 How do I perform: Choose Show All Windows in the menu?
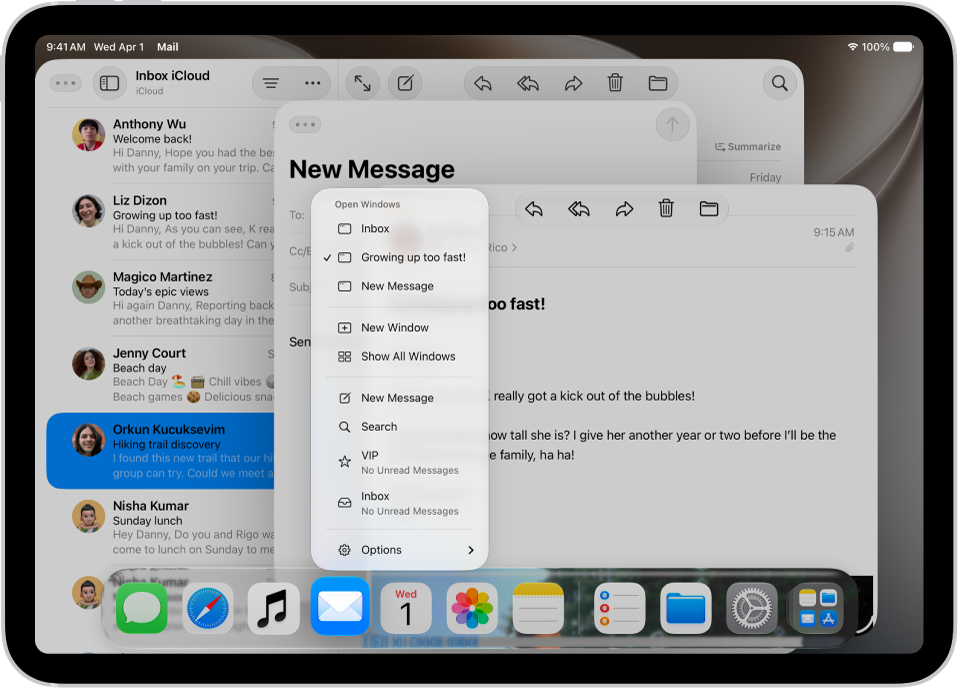click(400, 356)
